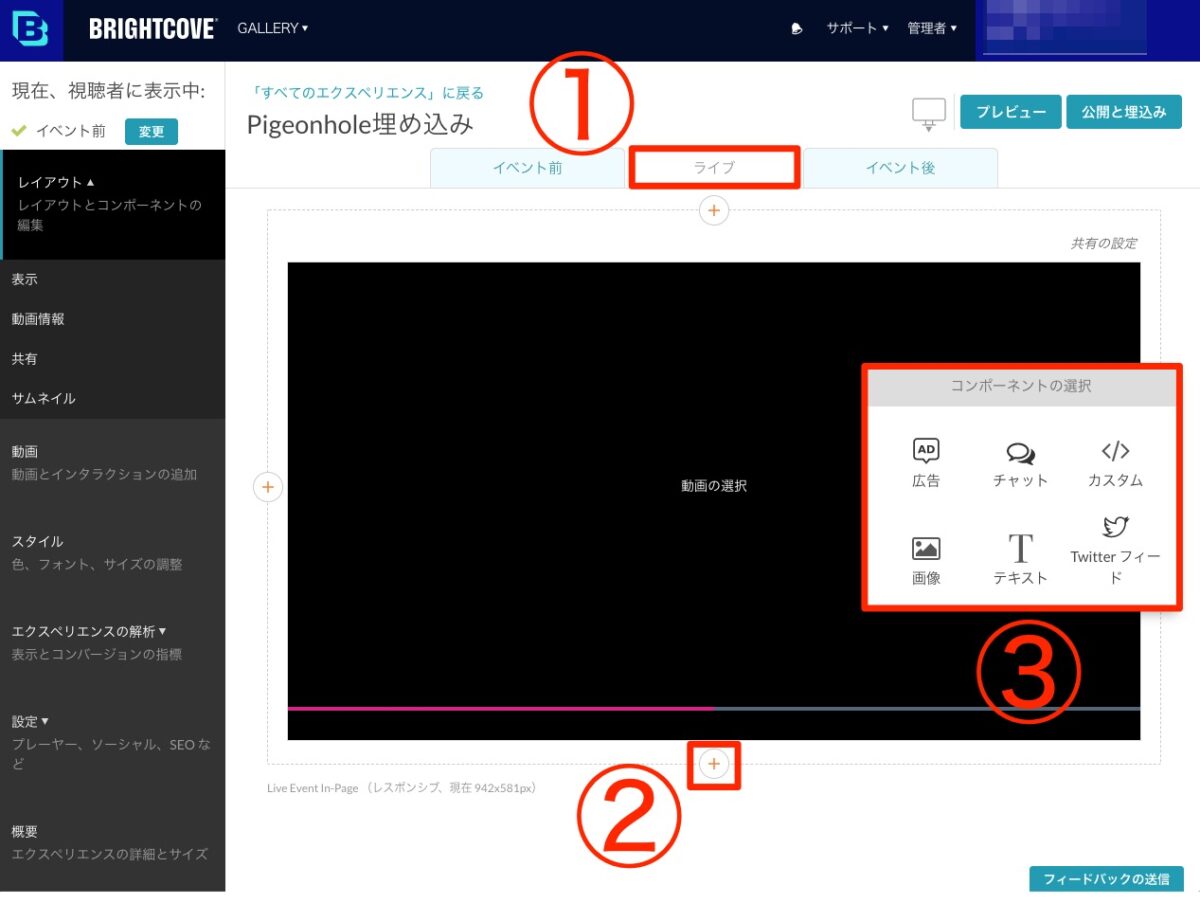The height and width of the screenshot is (903, 1200).
Task: Switch to the ライブ tab
Action: [714, 168]
